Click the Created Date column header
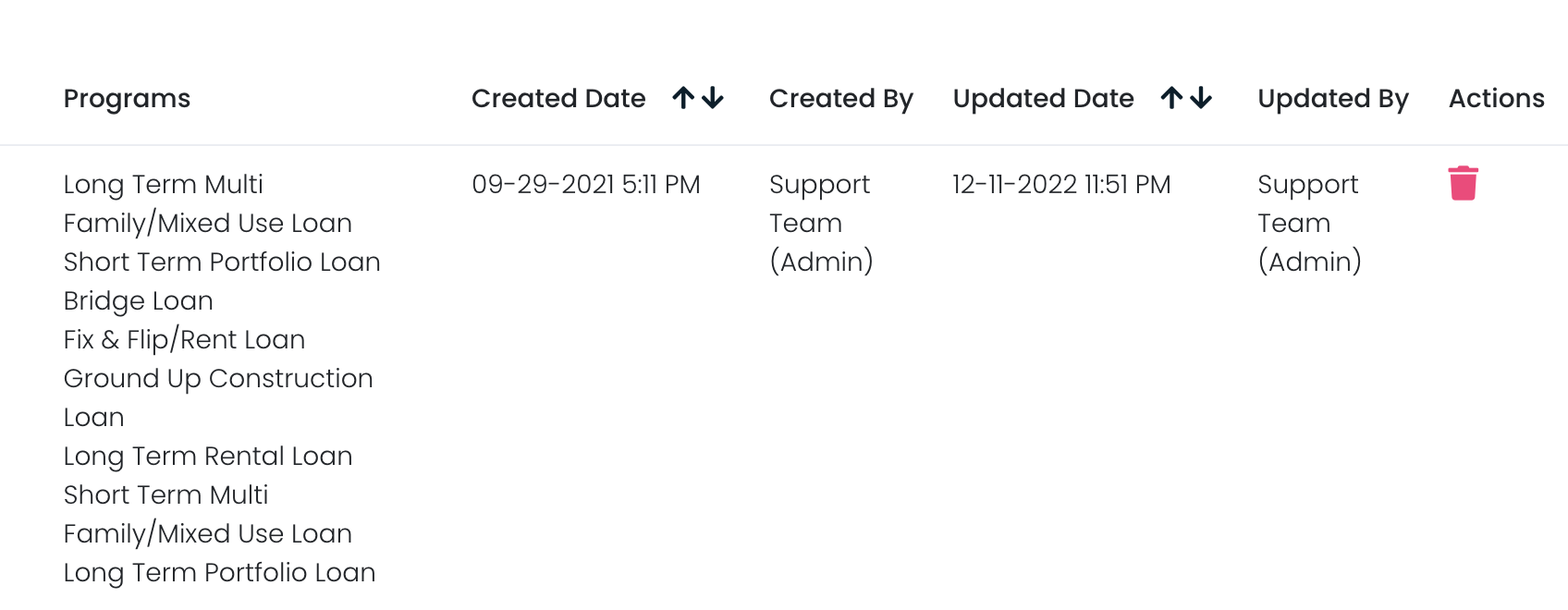Screen dimensions: 1568x610 (x=558, y=98)
